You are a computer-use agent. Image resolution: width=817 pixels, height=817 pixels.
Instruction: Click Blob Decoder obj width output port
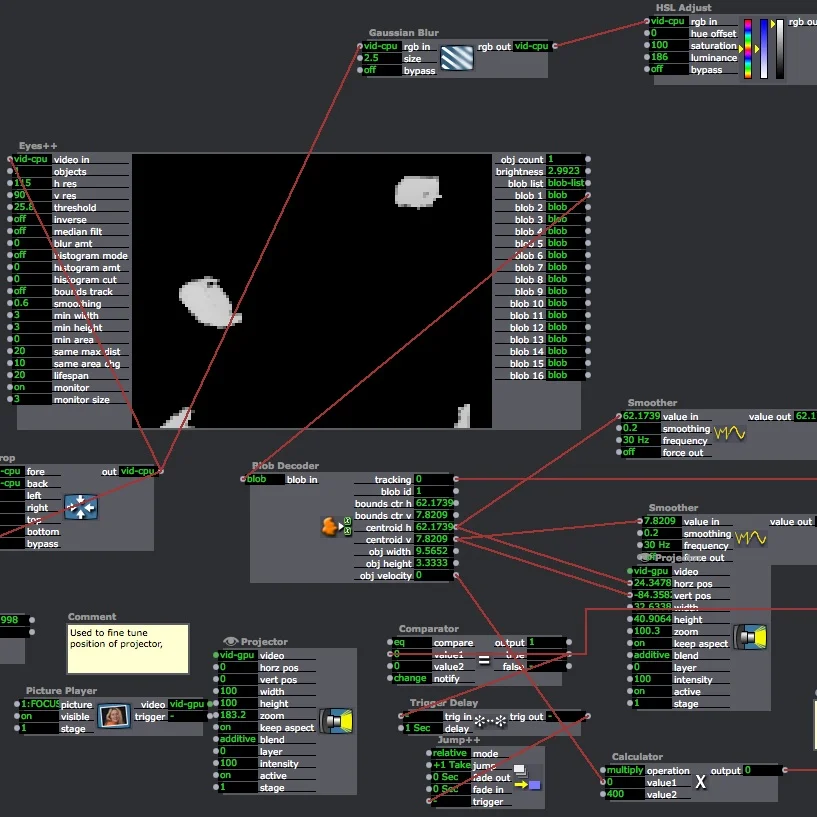pos(456,551)
